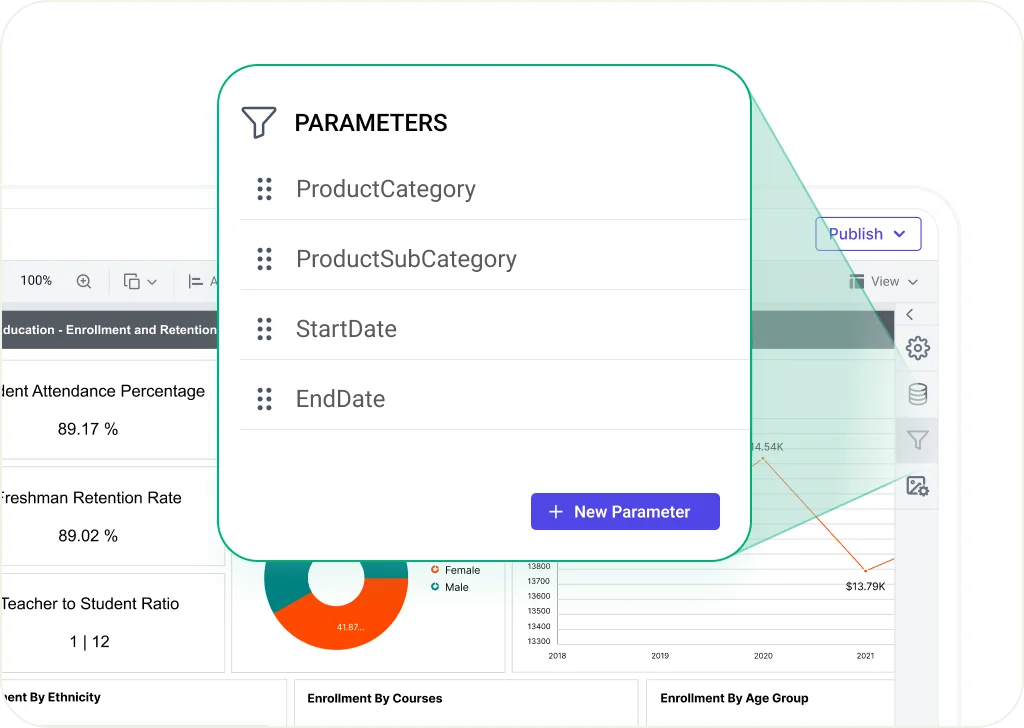Click the drag handle beside ProductCategory
Viewport: 1024px width, 728px height.
(x=264, y=189)
